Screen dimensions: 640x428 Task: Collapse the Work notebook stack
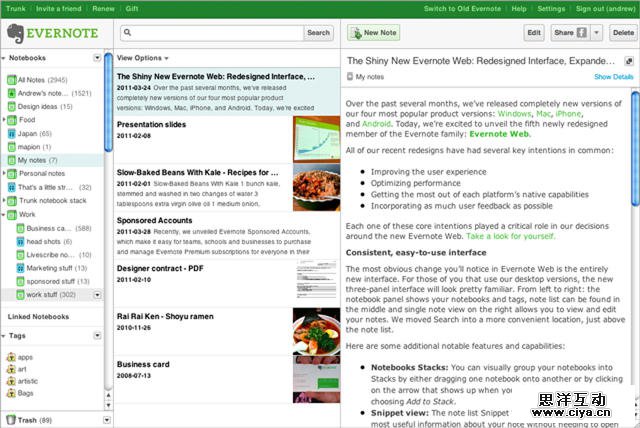tap(4, 214)
